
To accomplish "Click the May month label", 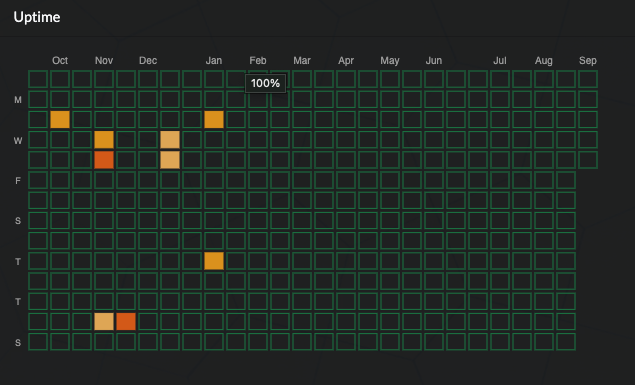I will click(390, 61).
